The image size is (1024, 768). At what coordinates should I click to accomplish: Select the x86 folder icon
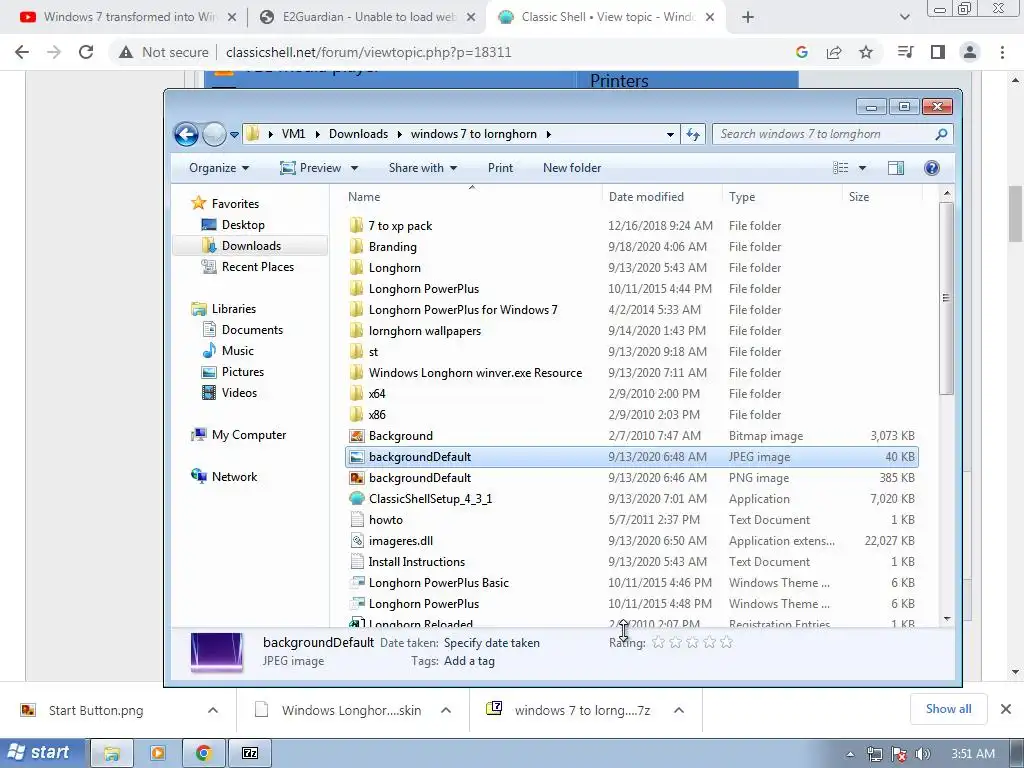tap(357, 415)
